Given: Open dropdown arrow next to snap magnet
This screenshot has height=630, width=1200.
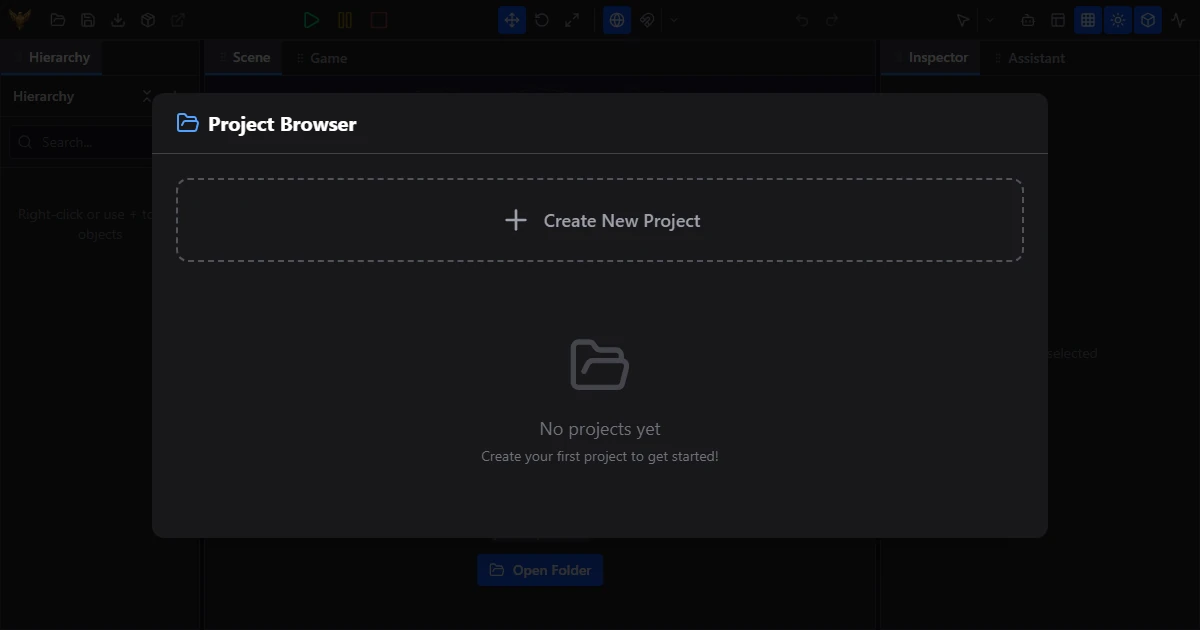Looking at the screenshot, I should pos(675,20).
